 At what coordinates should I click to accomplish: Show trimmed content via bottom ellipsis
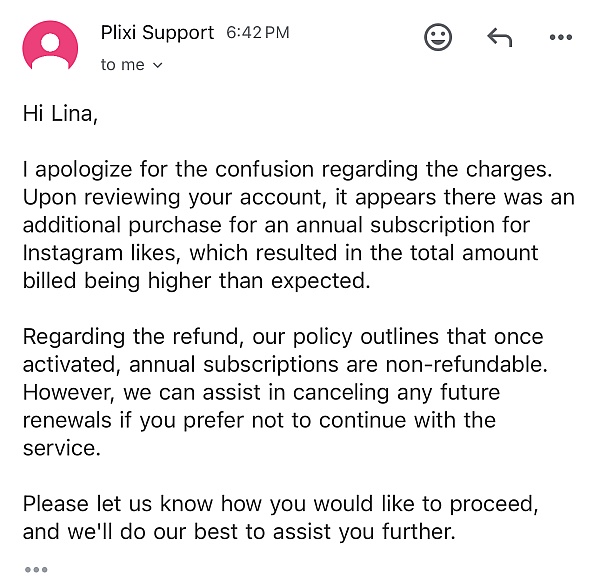(36, 569)
